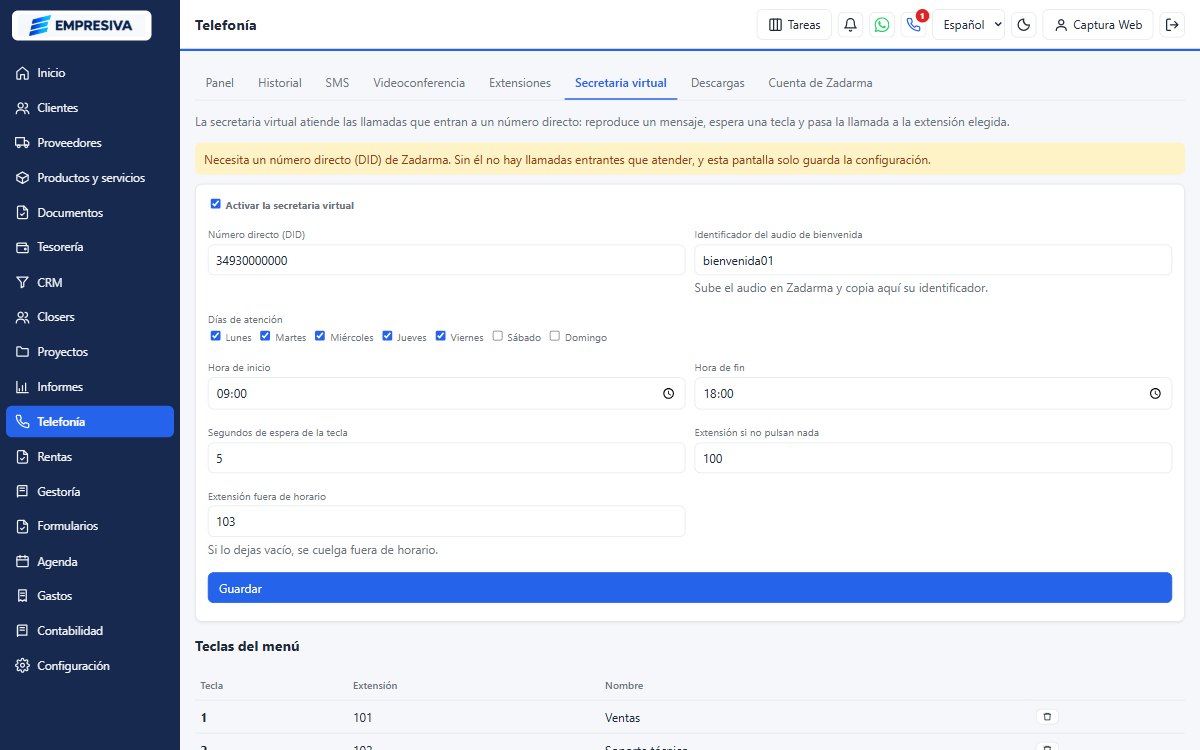
Task: Uncheck Martes attention day
Action: point(265,337)
